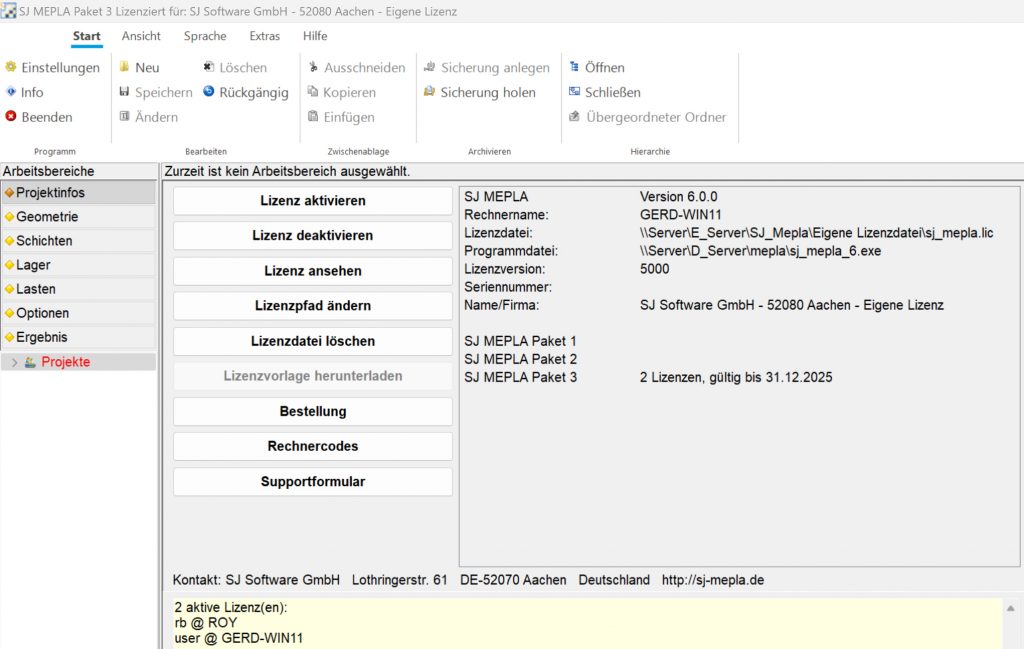
Task: Click the Öffnen icon in Hierarchie
Action: click(x=575, y=67)
